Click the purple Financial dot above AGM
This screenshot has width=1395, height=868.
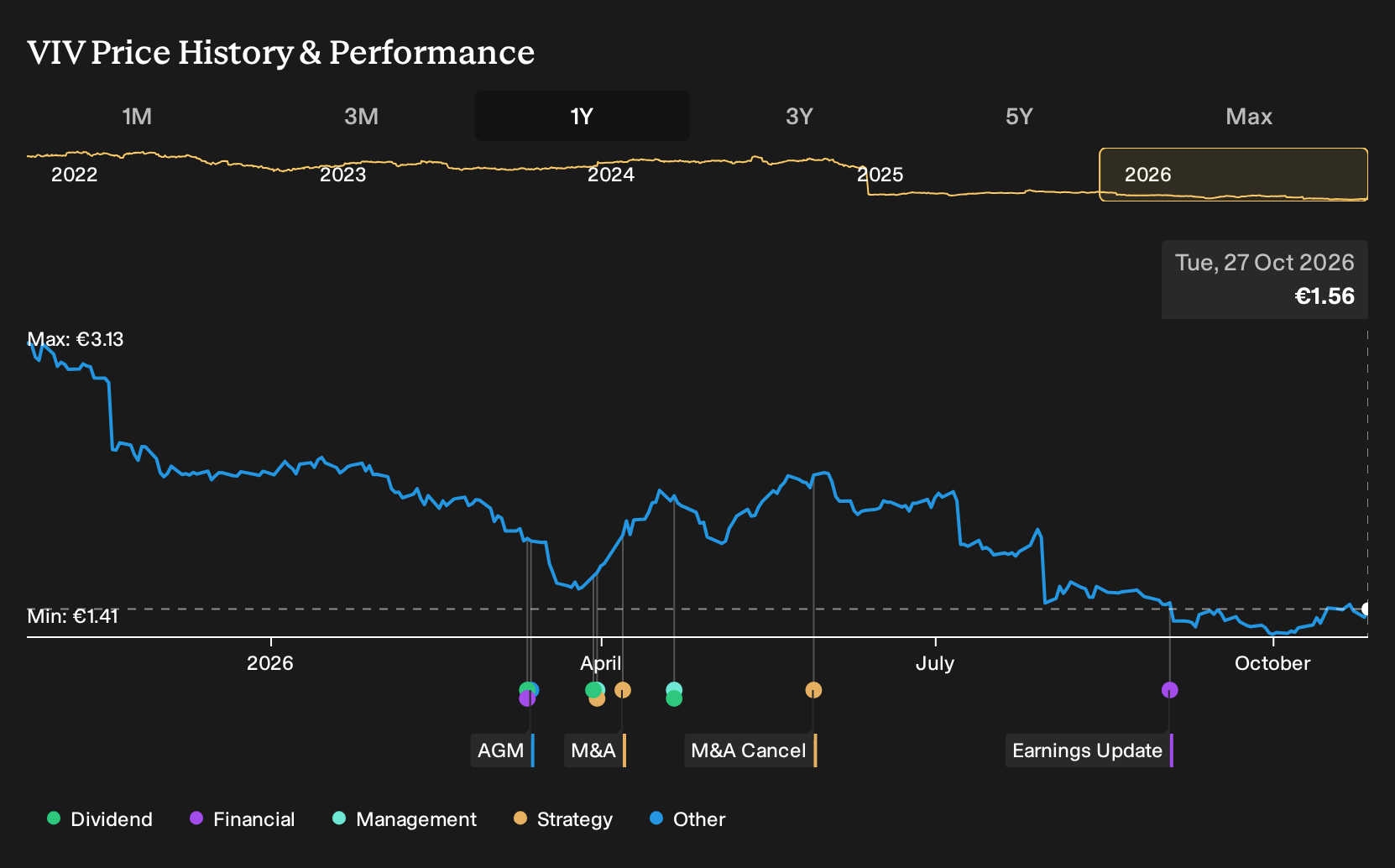click(526, 698)
